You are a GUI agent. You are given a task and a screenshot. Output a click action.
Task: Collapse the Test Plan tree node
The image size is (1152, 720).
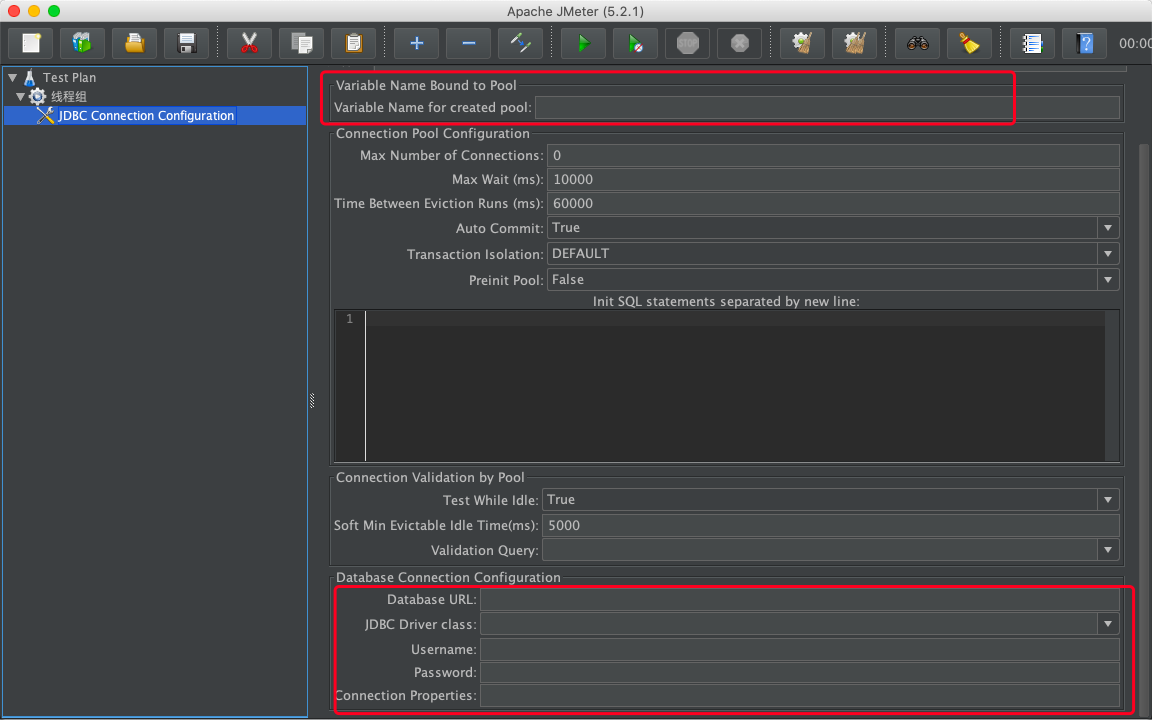click(12, 77)
